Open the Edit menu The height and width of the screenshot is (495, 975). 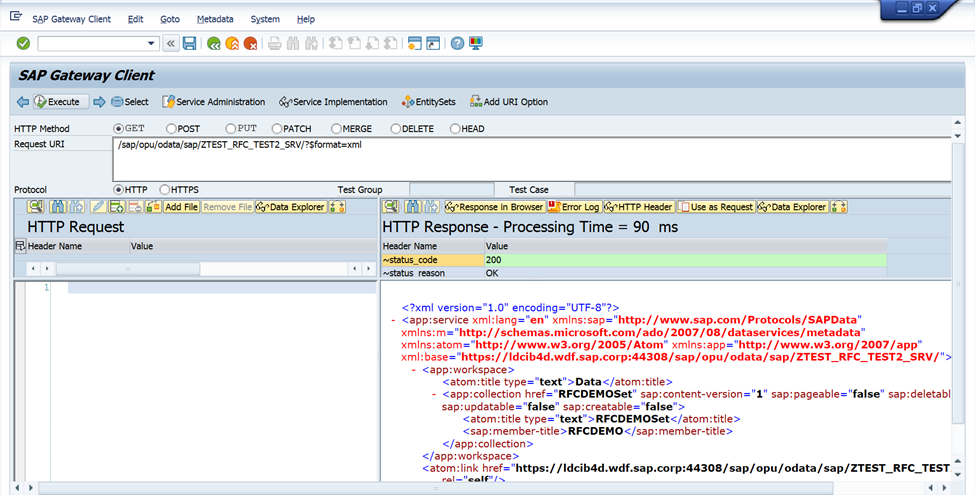click(x=136, y=19)
